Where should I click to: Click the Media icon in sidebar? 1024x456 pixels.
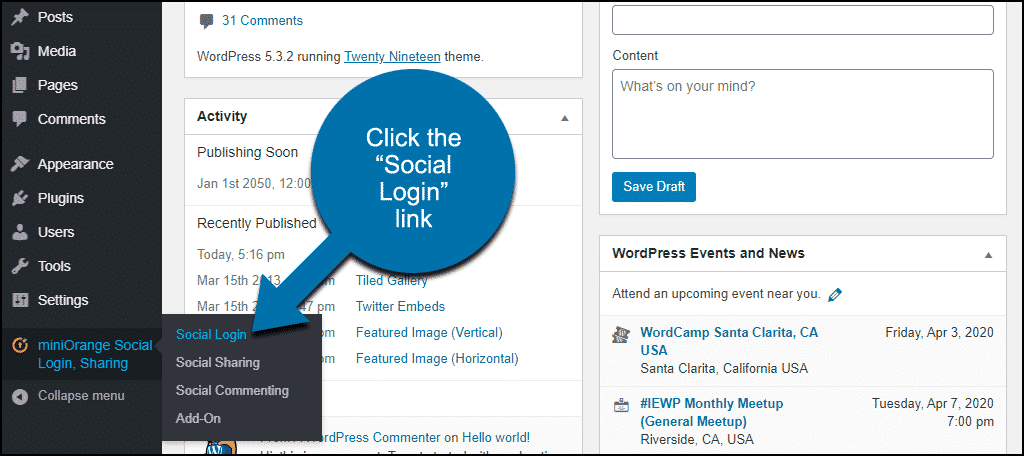[20, 51]
